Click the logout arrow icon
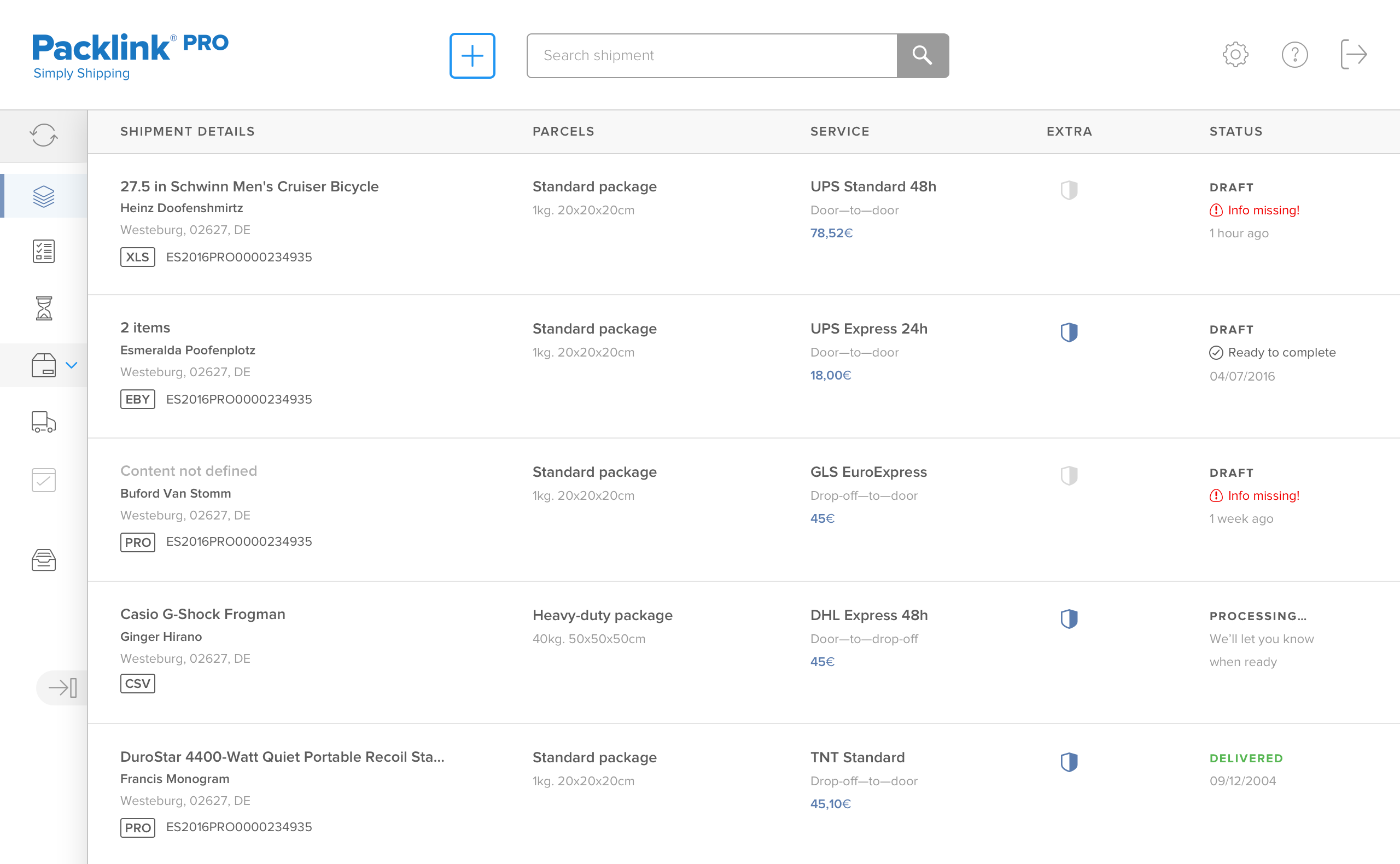Screen dimensions: 1400x864 (x=1354, y=55)
